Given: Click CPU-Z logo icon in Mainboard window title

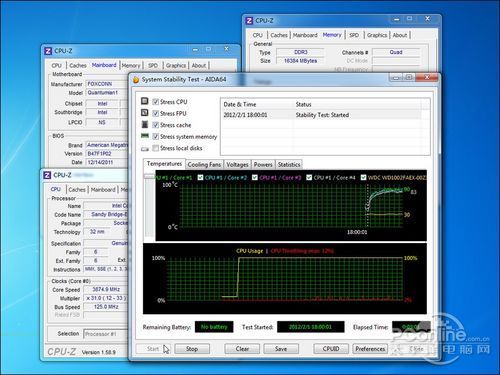Looking at the screenshot, I should pos(48,51).
